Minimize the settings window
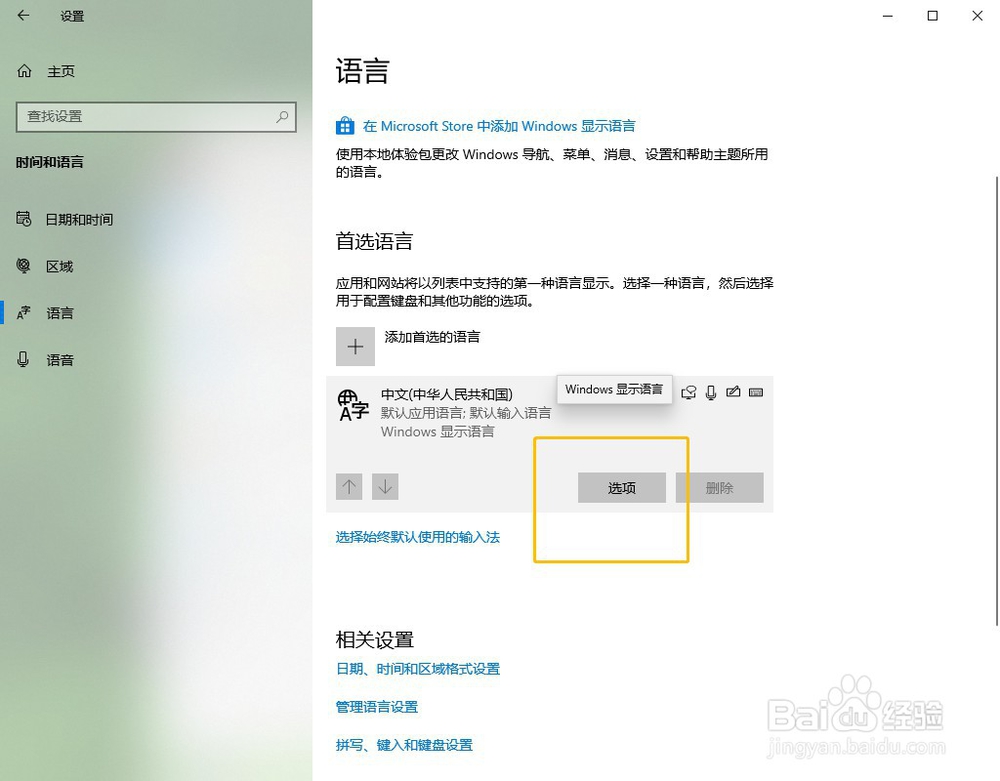Screen dimensions: 1000x781 (x=888, y=16)
